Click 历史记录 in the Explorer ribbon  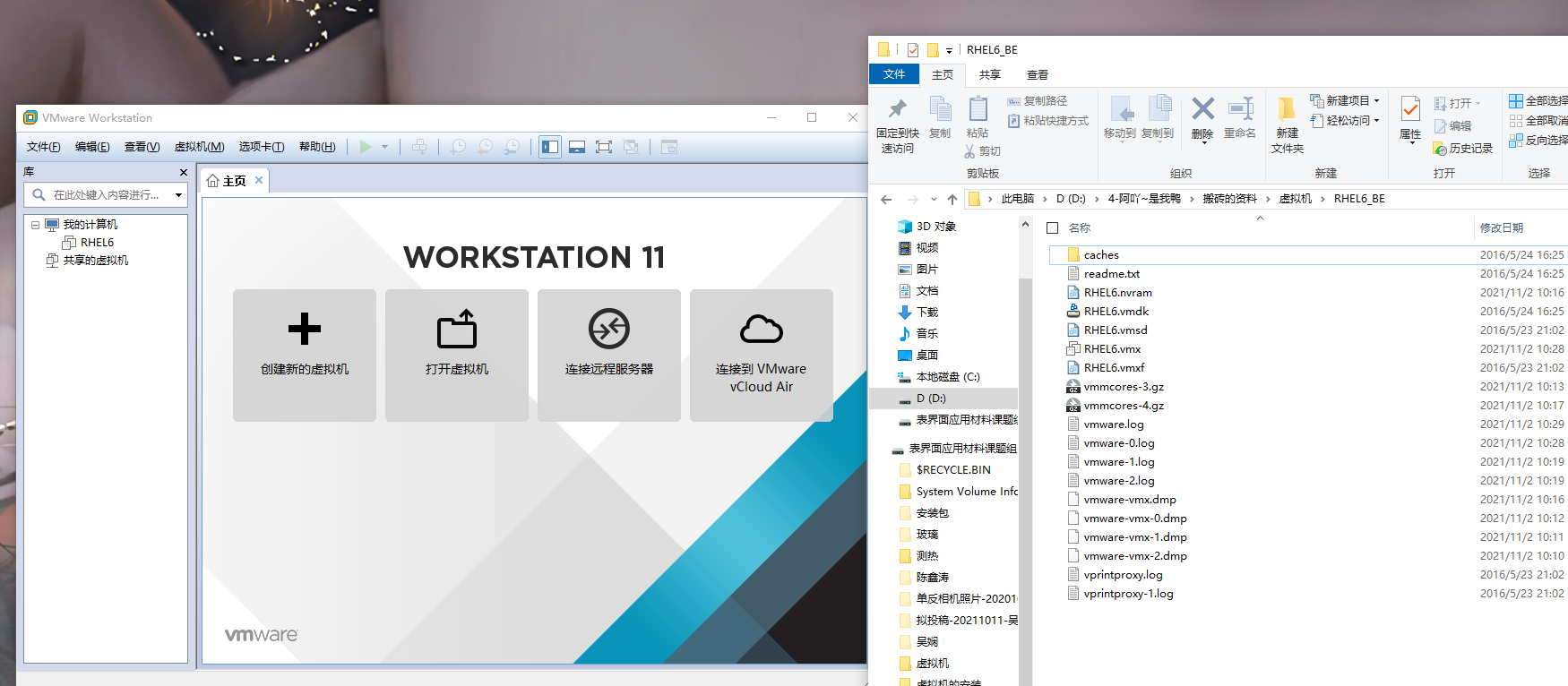click(x=1463, y=149)
